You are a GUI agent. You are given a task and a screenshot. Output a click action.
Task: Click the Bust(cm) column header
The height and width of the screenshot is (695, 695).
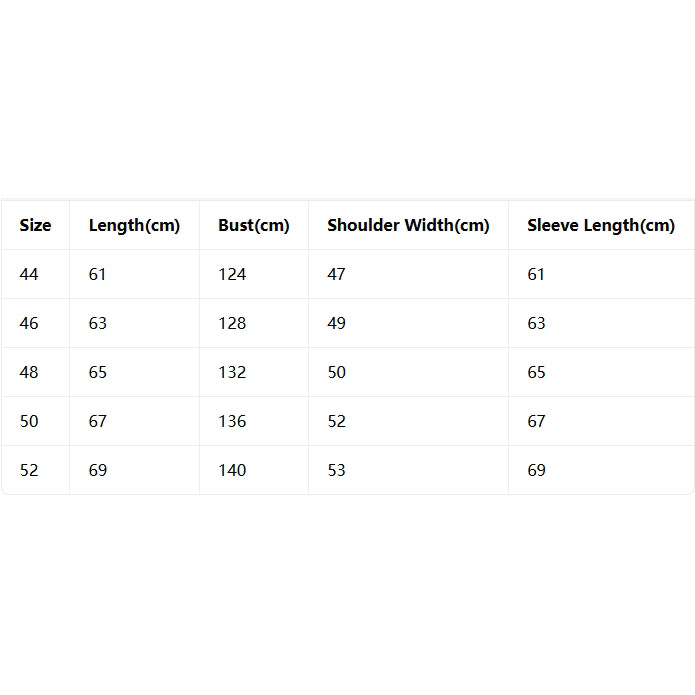254,226
